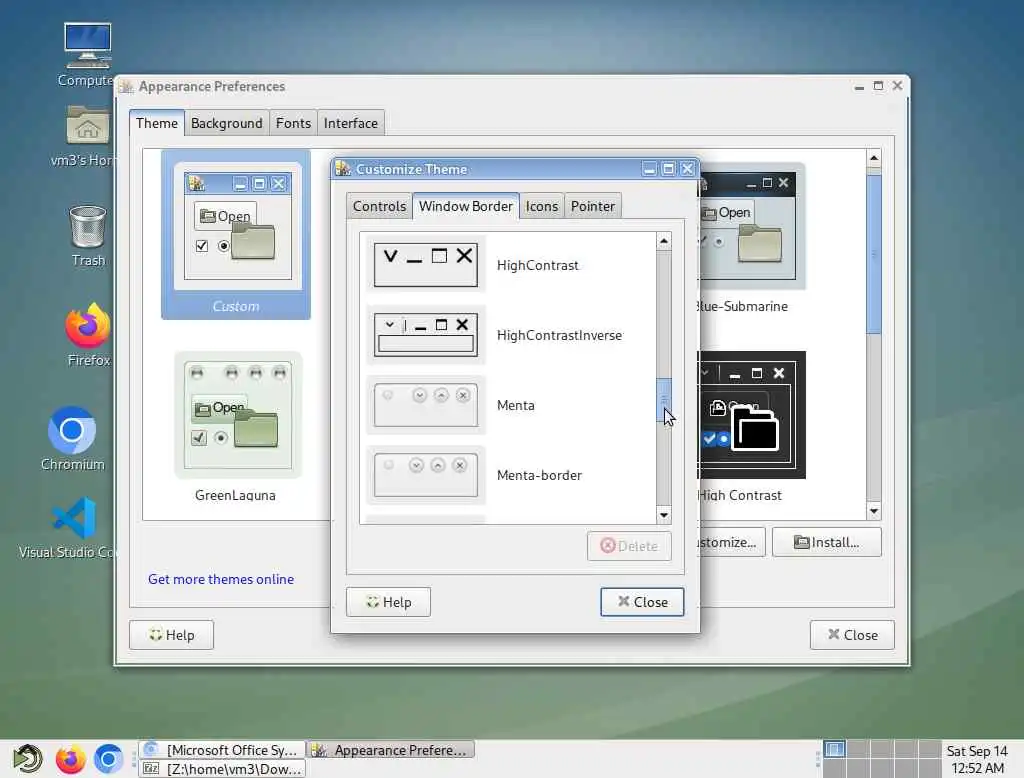Click the disabled Delete button

[629, 545]
